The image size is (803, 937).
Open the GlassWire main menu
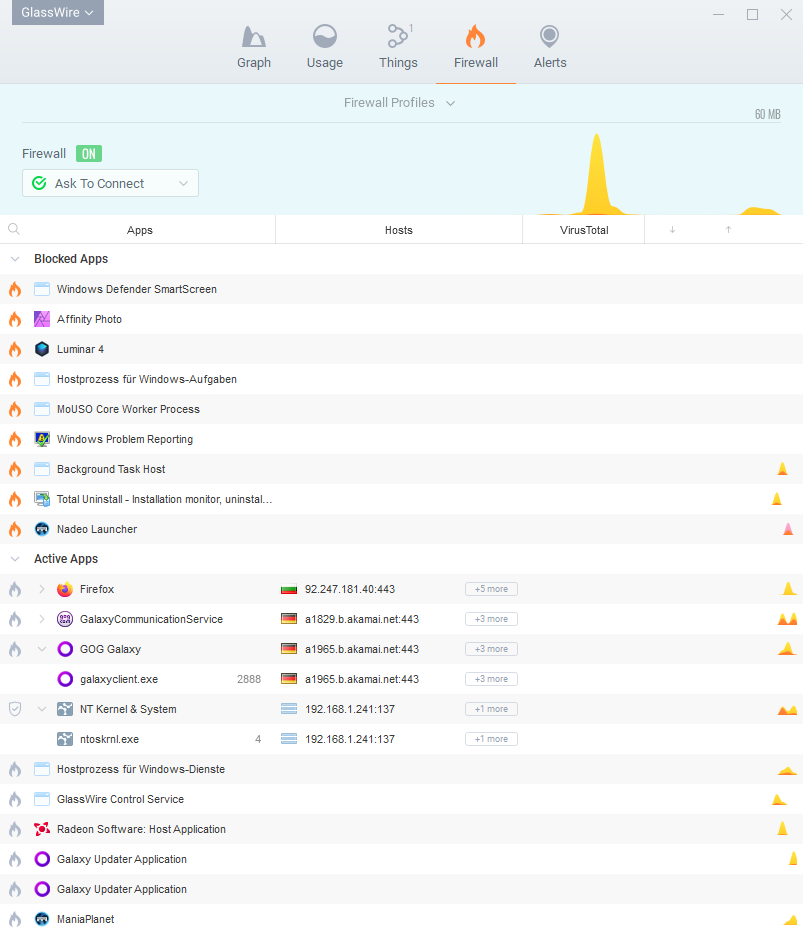pyautogui.click(x=57, y=13)
